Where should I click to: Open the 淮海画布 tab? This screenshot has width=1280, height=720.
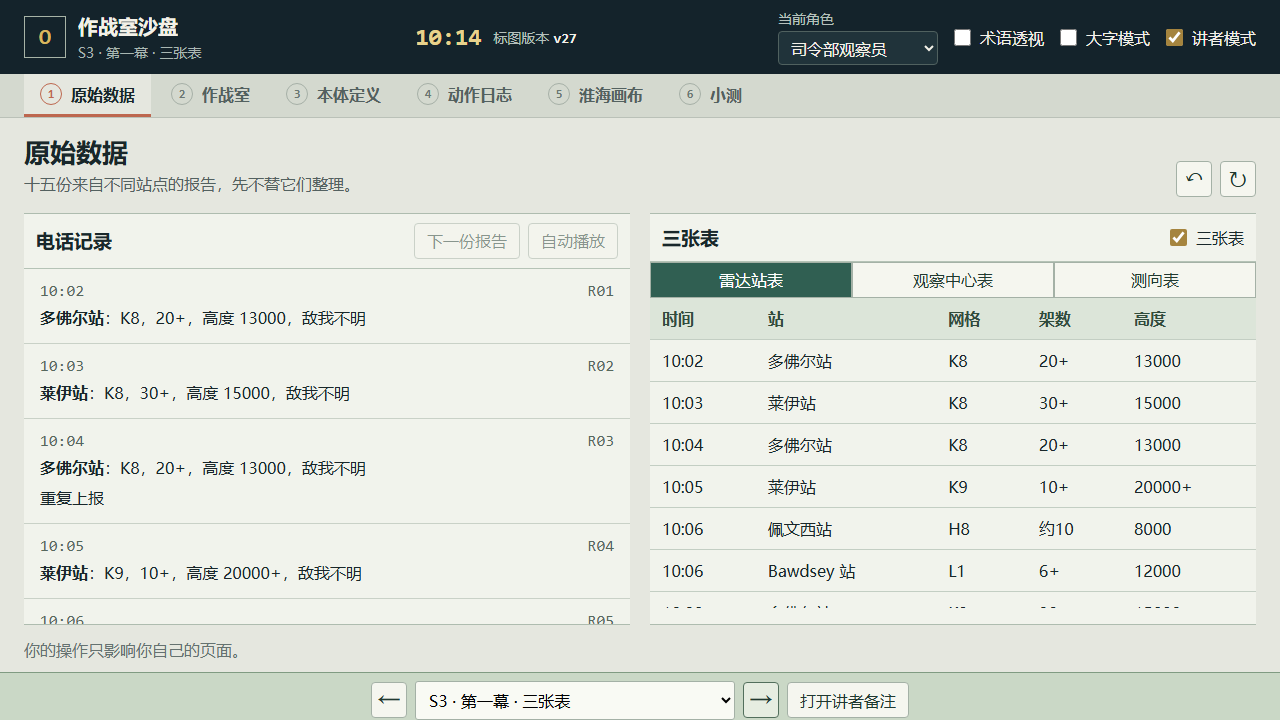(596, 95)
